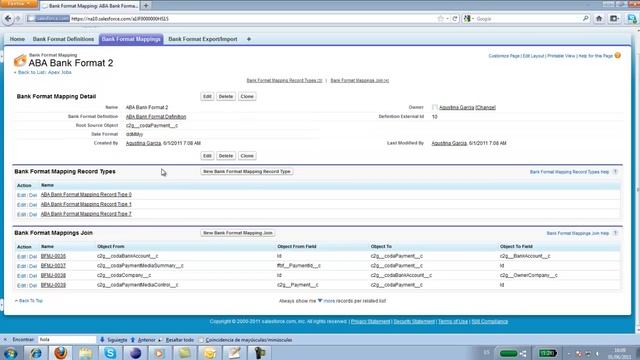
Task: Click the bottom Clone button
Action: click(x=247, y=156)
